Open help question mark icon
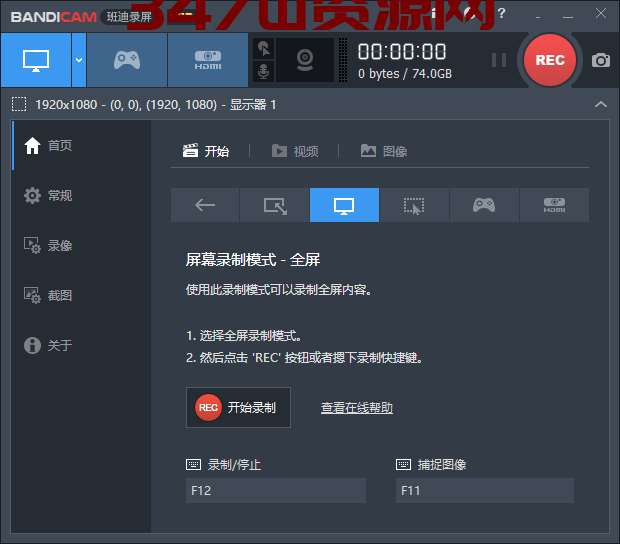Image resolution: width=620 pixels, height=544 pixels. point(501,13)
